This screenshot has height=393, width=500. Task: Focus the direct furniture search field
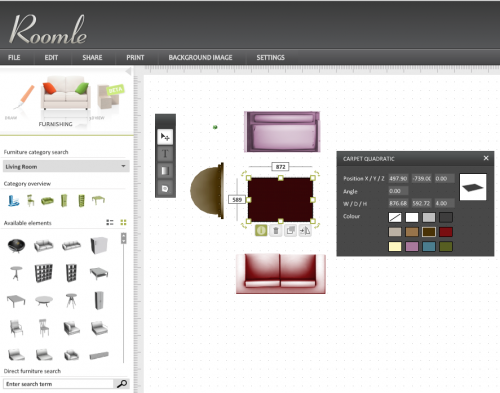(59, 384)
